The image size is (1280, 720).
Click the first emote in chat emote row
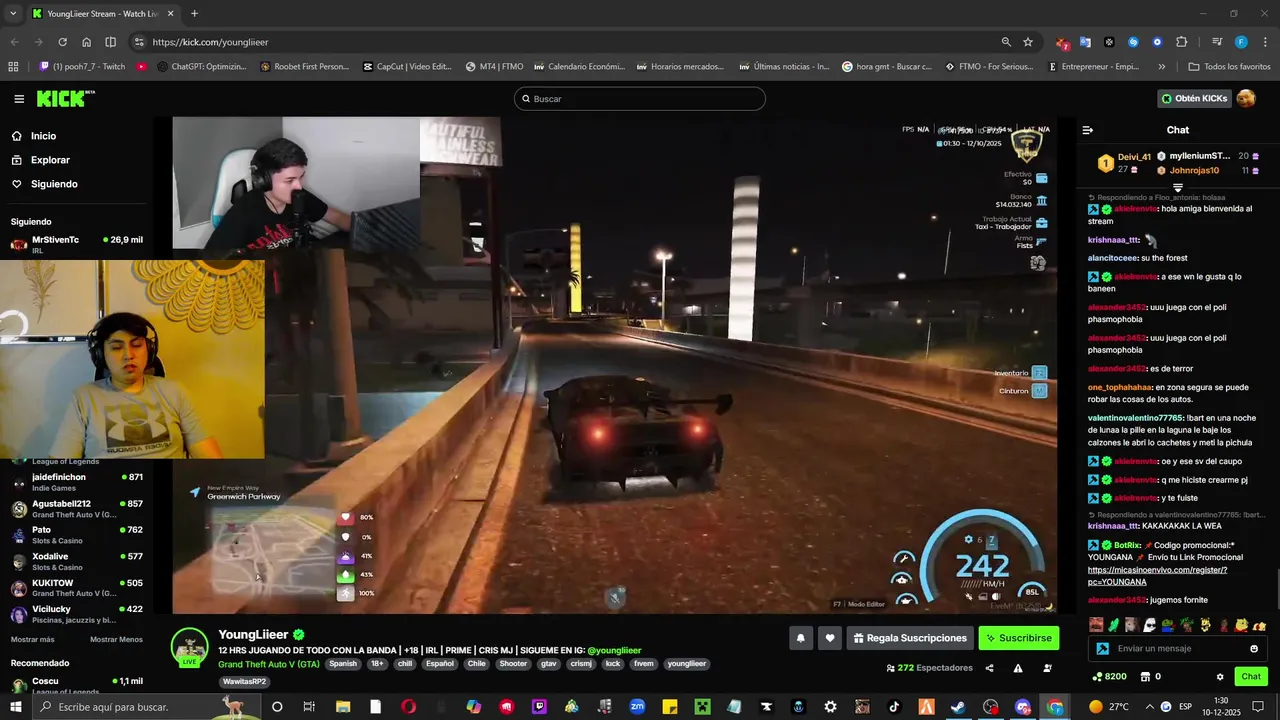[x=1096, y=625]
